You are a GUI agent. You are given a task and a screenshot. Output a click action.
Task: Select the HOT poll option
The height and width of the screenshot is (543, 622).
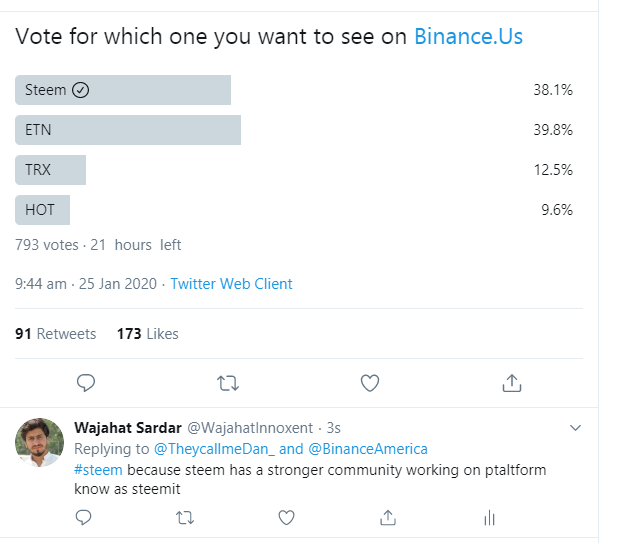[x=42, y=210]
